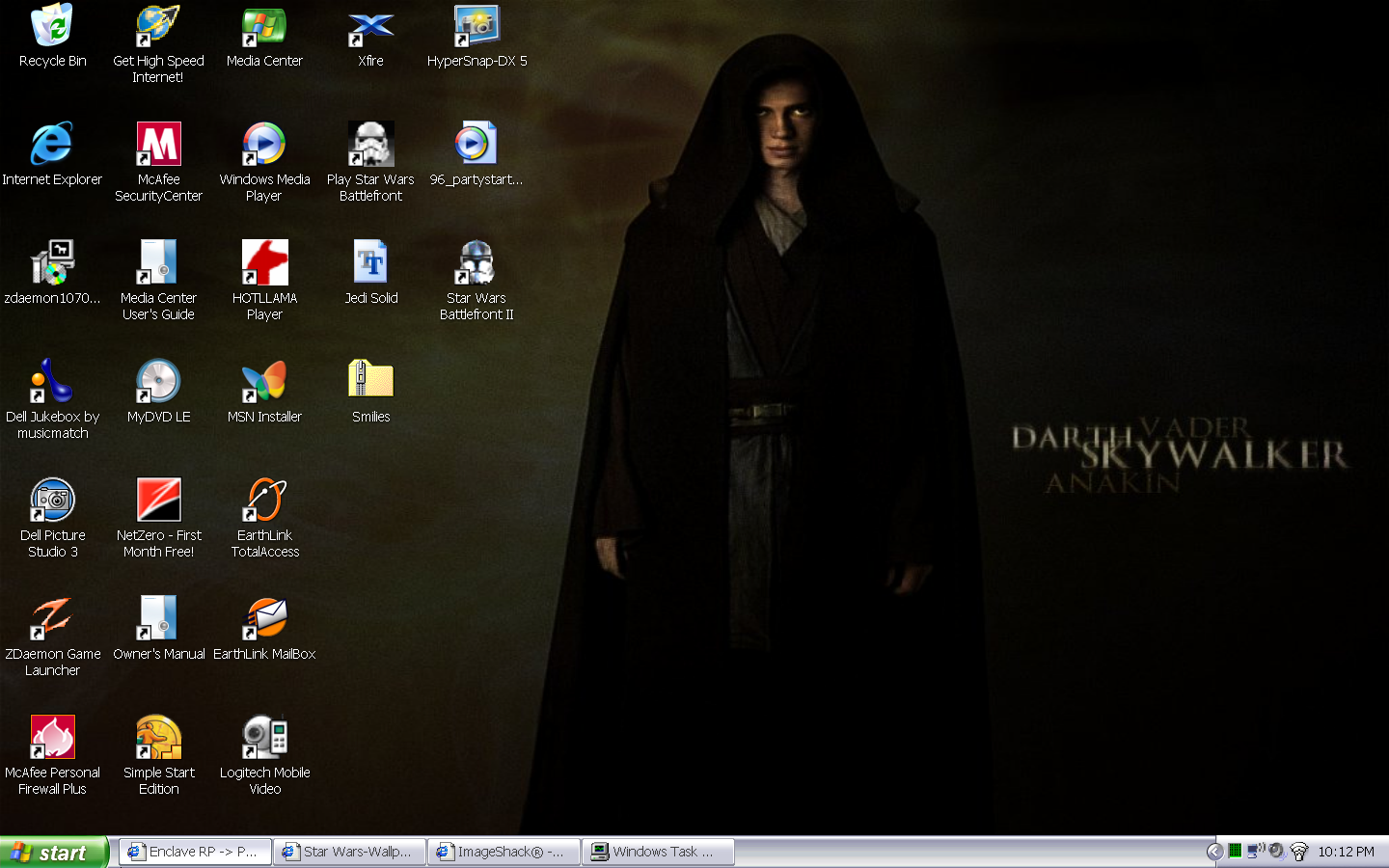Expand hidden system tray icons arrow

tap(1214, 852)
